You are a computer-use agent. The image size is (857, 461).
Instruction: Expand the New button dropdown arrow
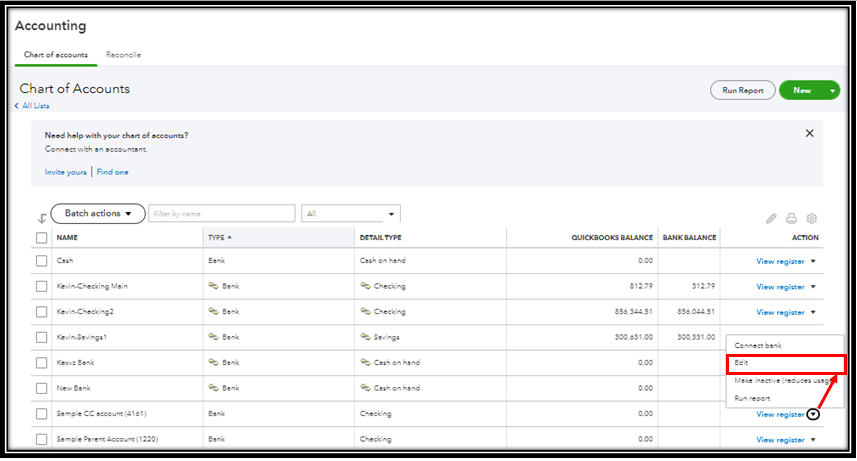(832, 91)
